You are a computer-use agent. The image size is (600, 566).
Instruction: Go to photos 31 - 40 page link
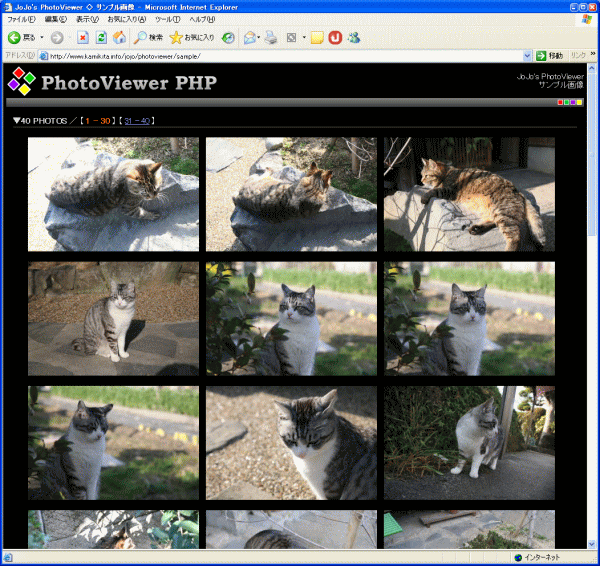(137, 121)
